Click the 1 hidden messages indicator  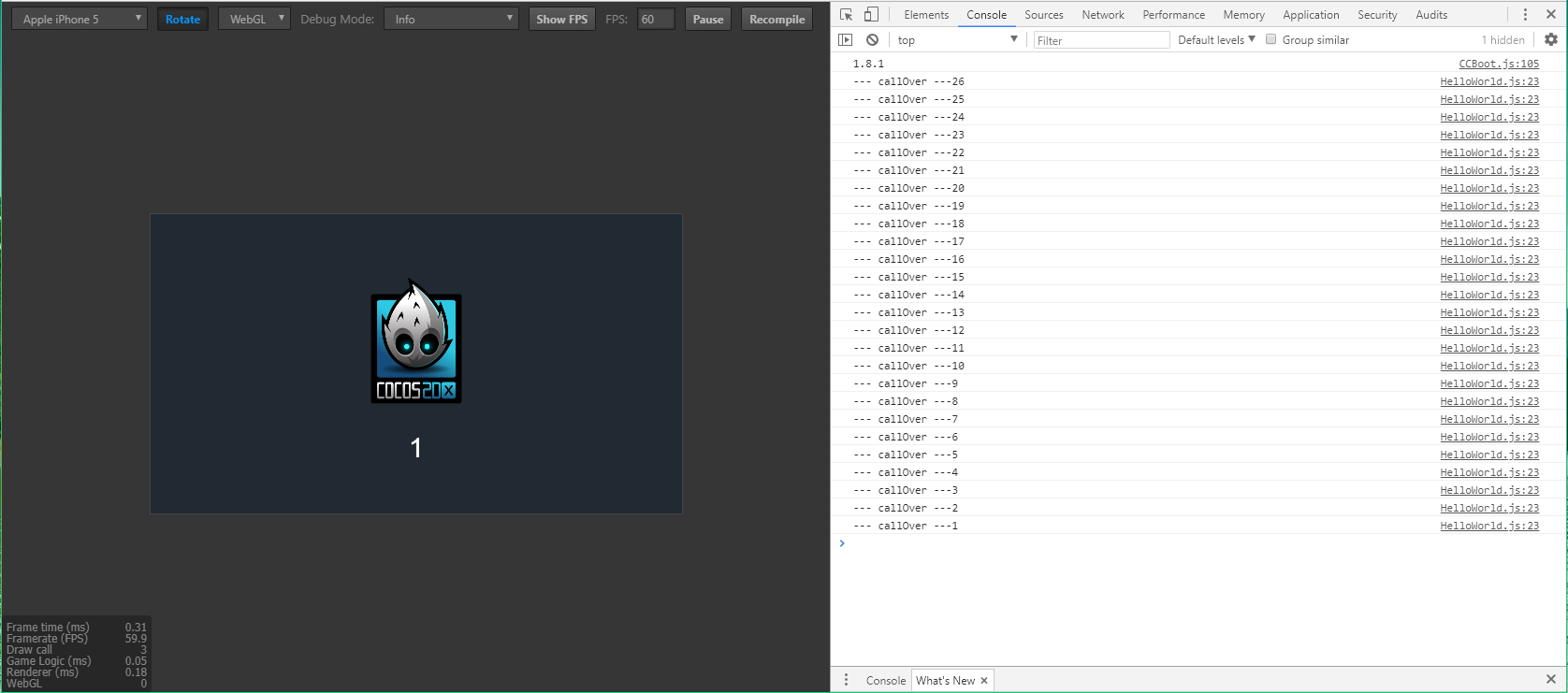pyautogui.click(x=1503, y=40)
